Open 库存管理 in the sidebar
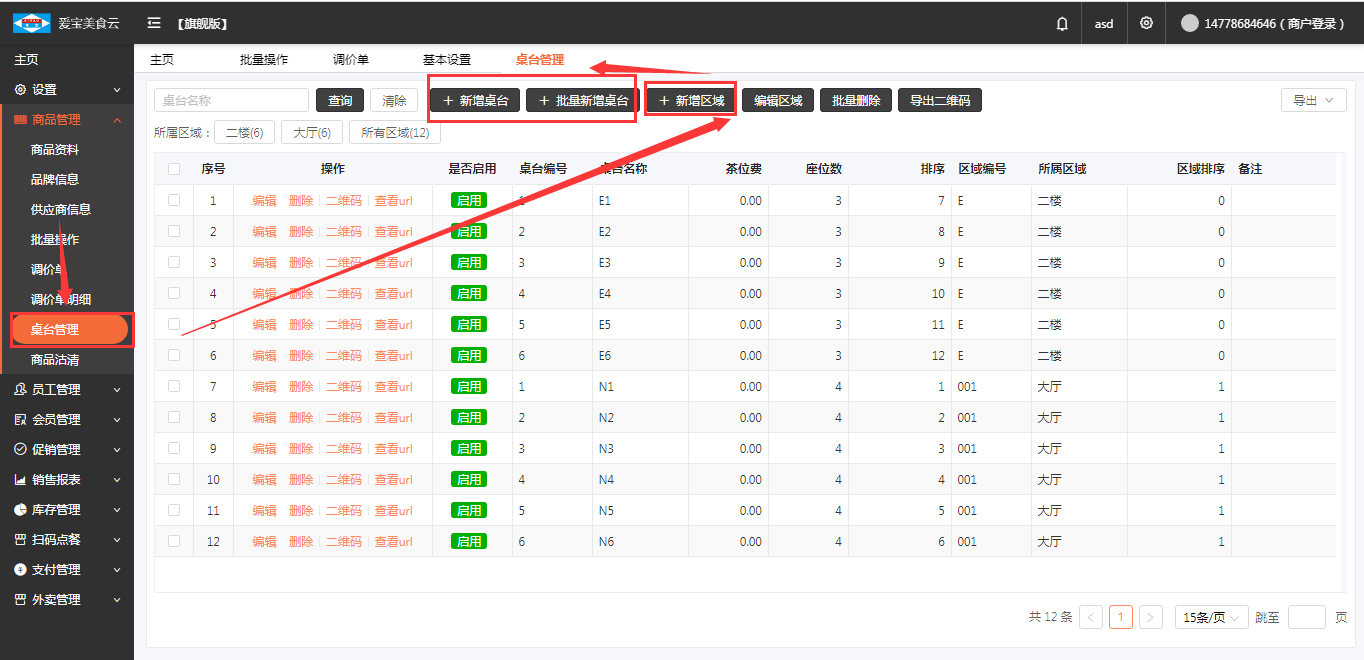 56,510
